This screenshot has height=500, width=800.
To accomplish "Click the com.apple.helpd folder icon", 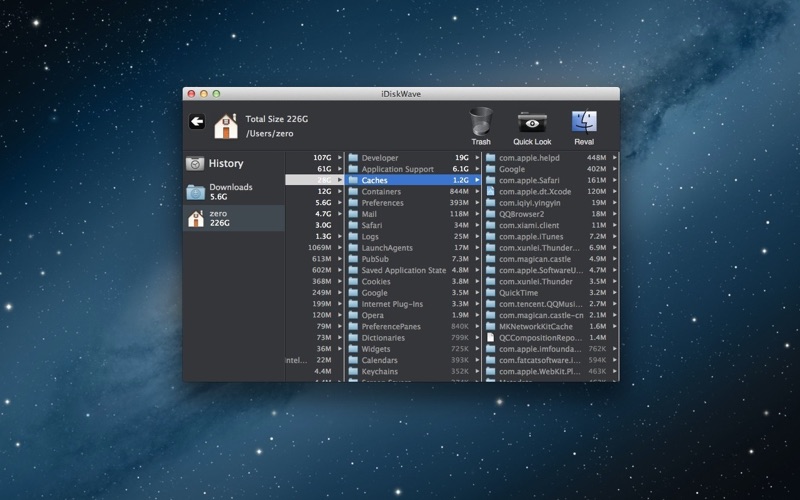I will tap(490, 158).
